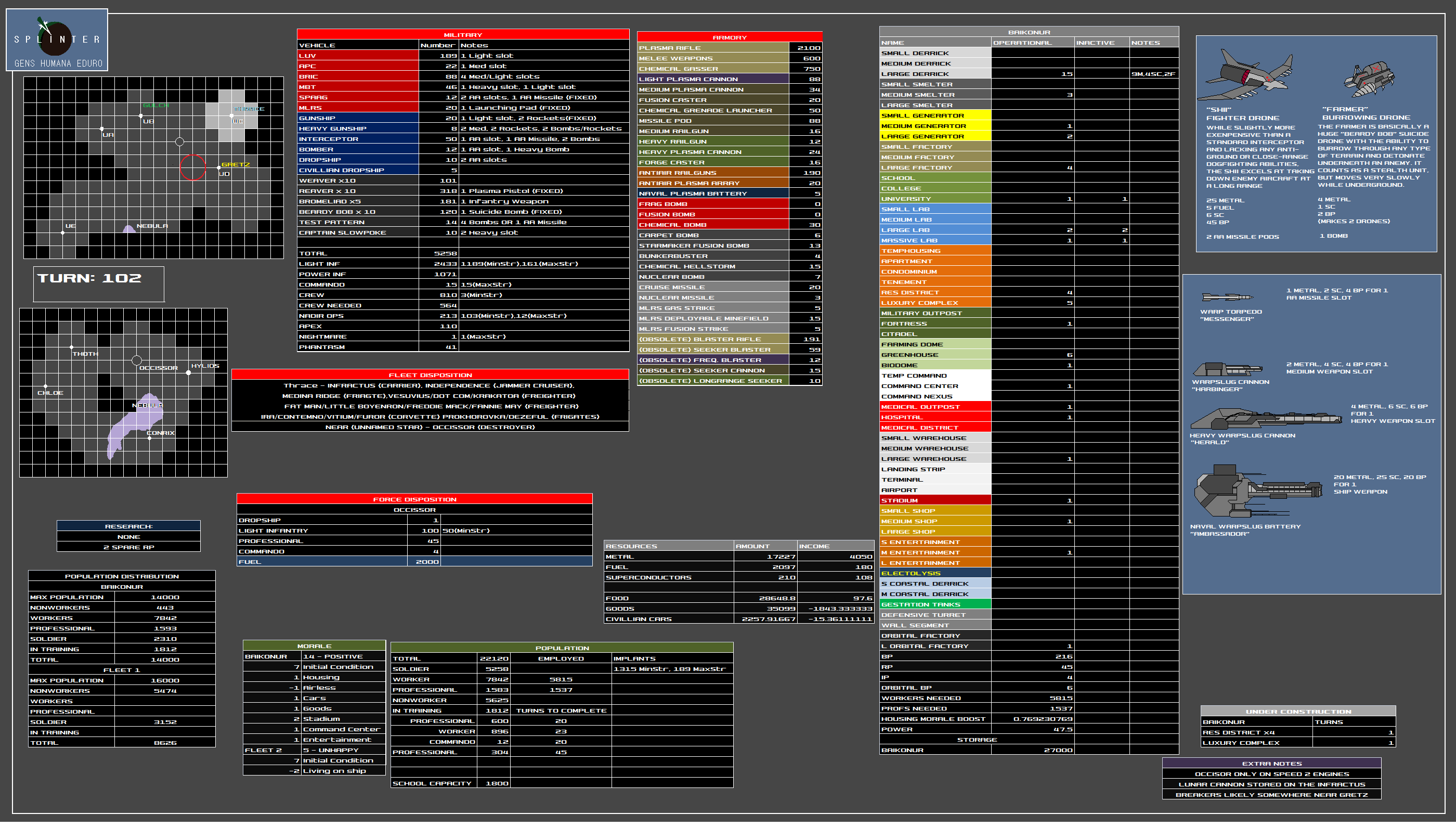Select the Gretz marker on upper map
The width and height of the screenshot is (1456, 827).
point(218,167)
